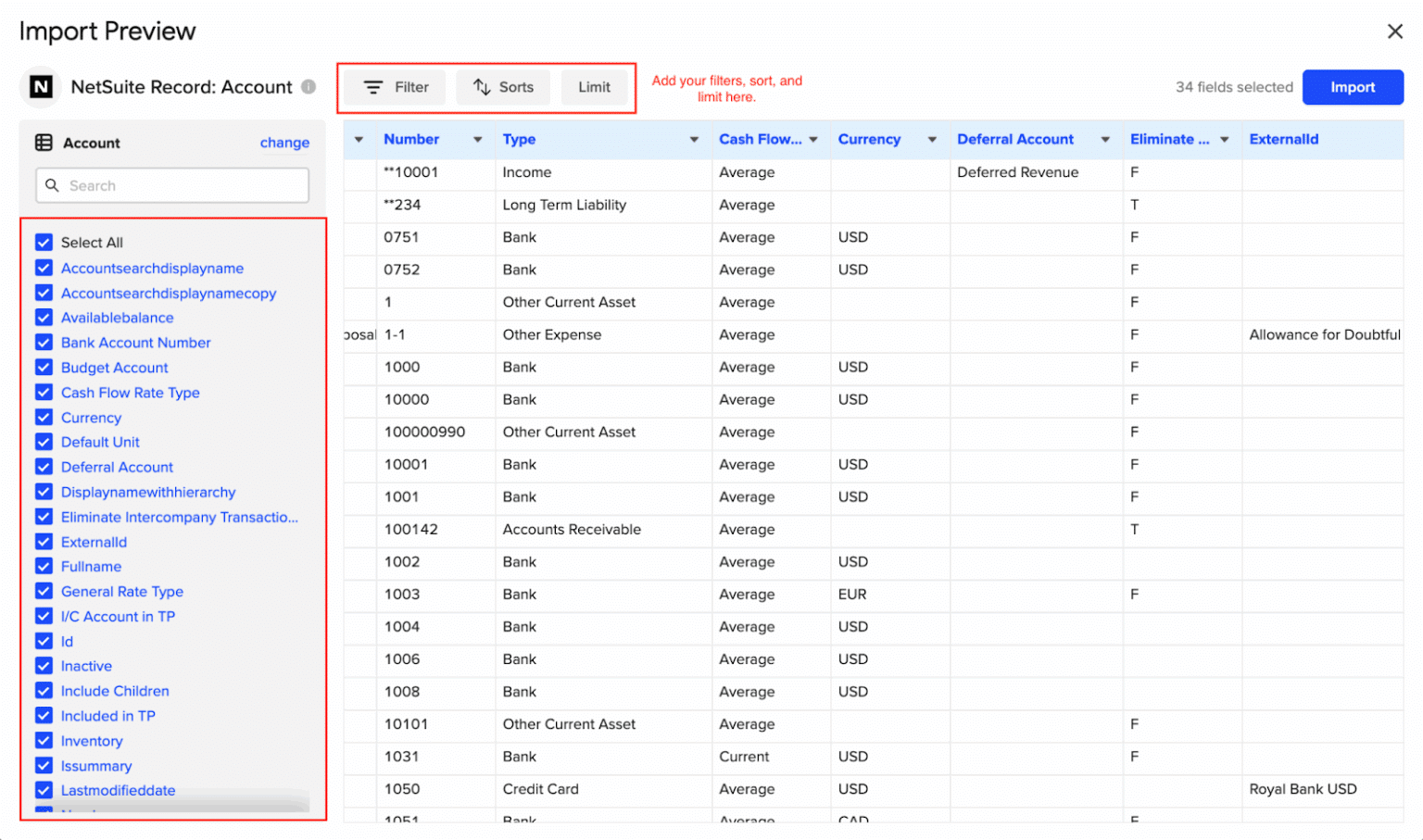Click the search magnifier icon in Account panel

click(53, 185)
